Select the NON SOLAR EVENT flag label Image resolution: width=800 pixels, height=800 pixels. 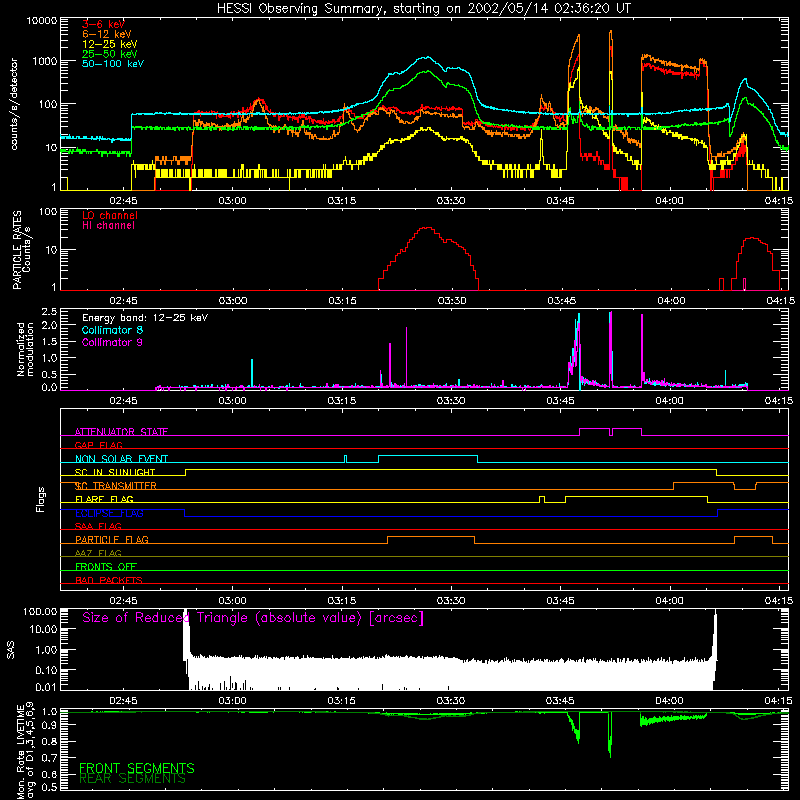coord(121,459)
